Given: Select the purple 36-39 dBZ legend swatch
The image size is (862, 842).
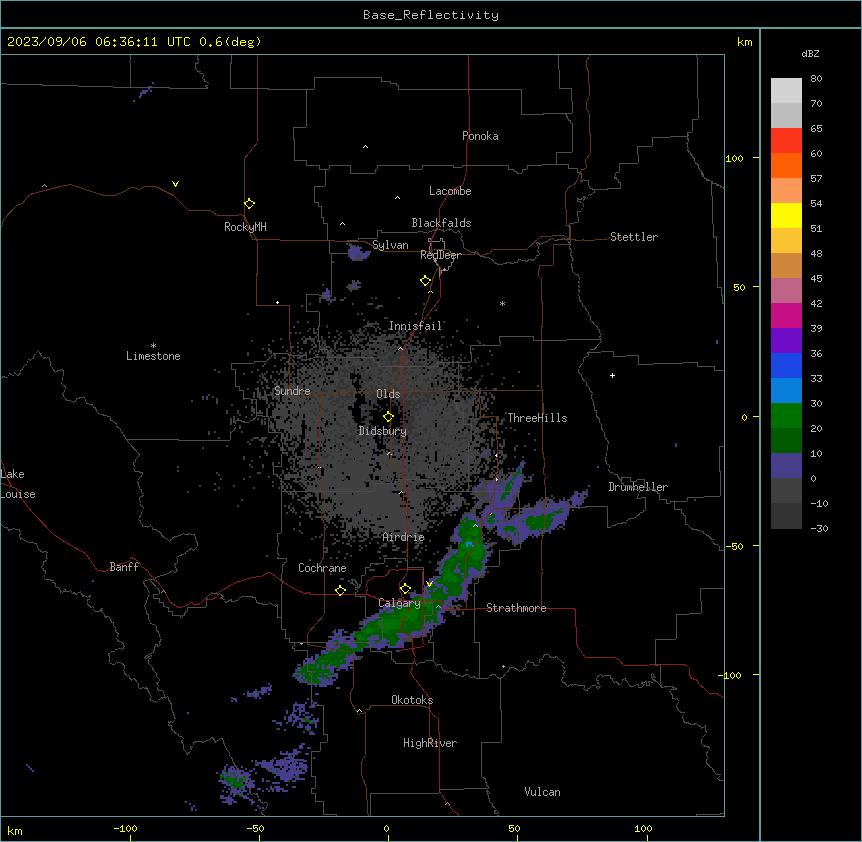Looking at the screenshot, I should 786,341.
